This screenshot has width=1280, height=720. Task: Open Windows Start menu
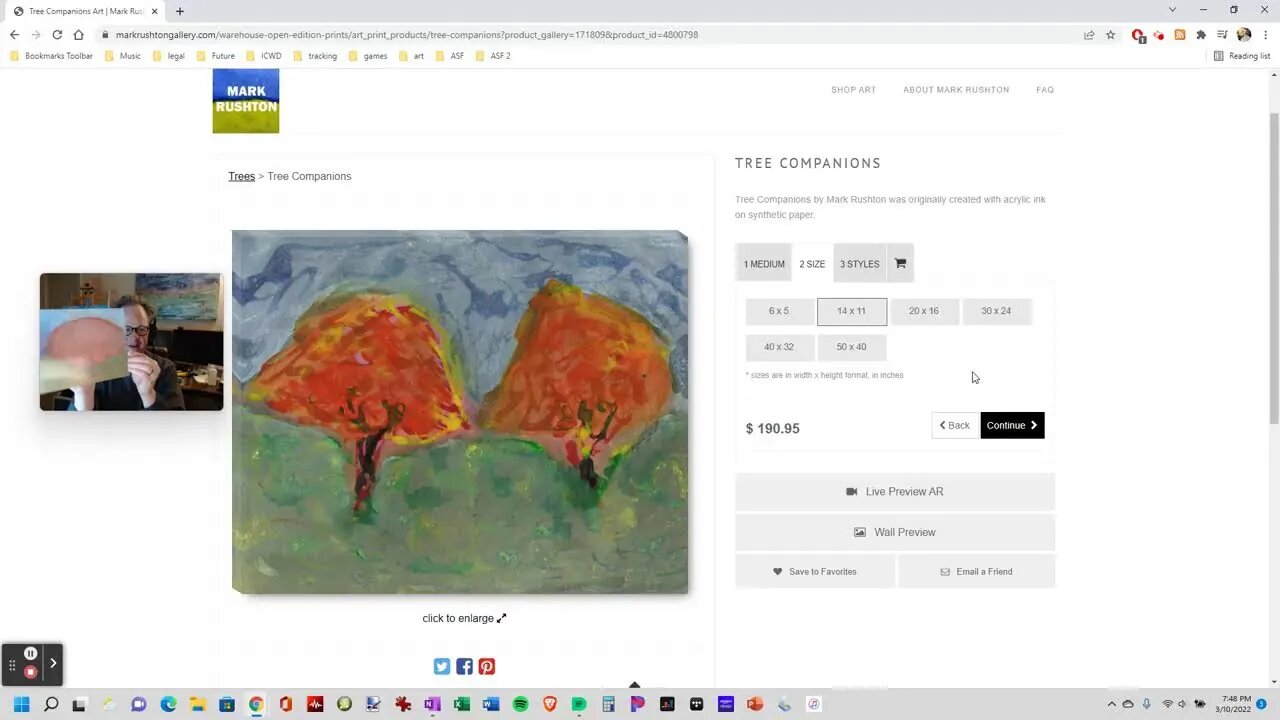21,704
